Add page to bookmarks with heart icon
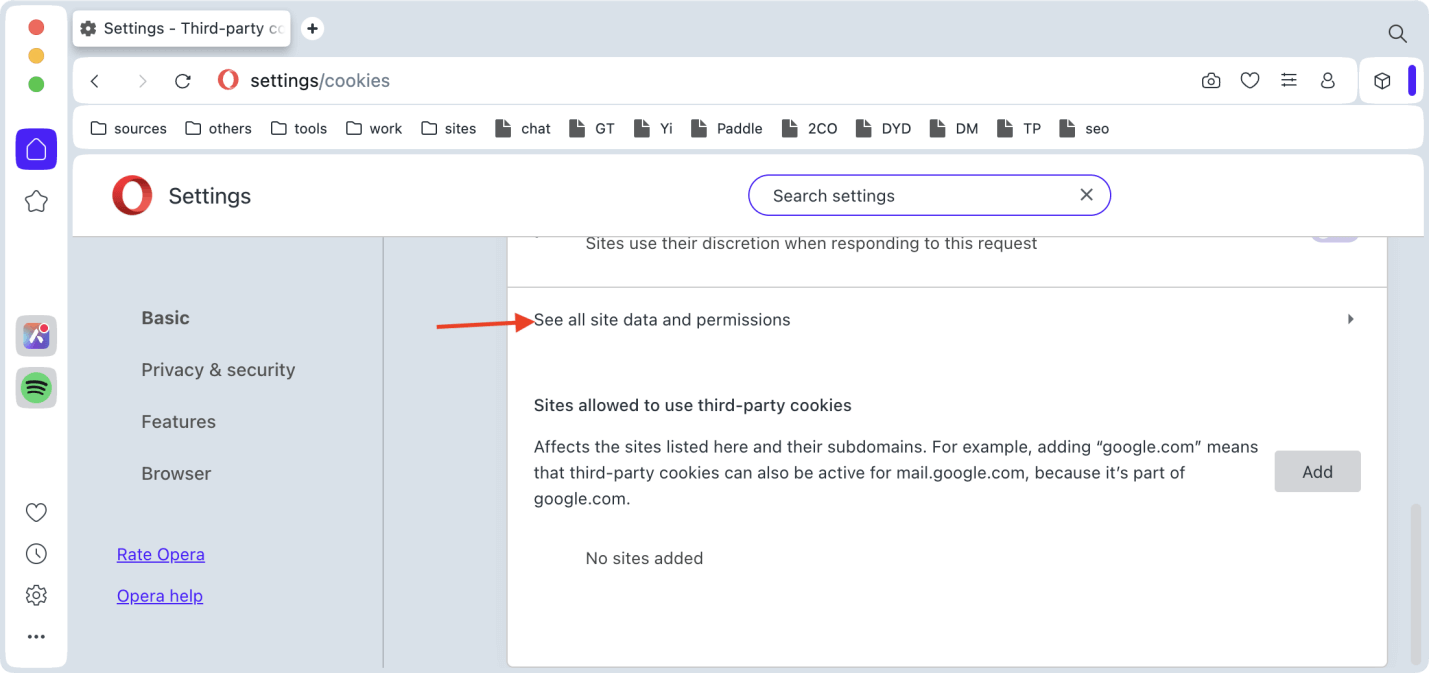The height and width of the screenshot is (673, 1429). tap(1250, 81)
